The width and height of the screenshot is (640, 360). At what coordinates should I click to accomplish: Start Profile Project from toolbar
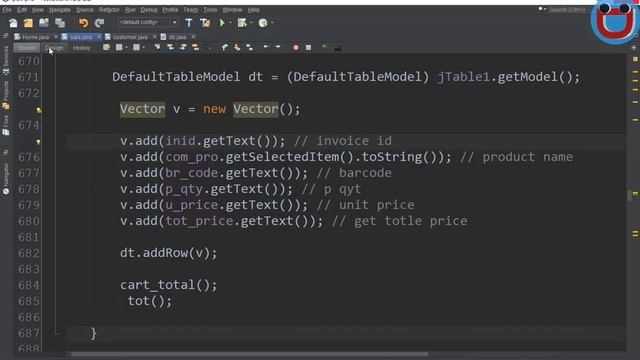(263, 23)
